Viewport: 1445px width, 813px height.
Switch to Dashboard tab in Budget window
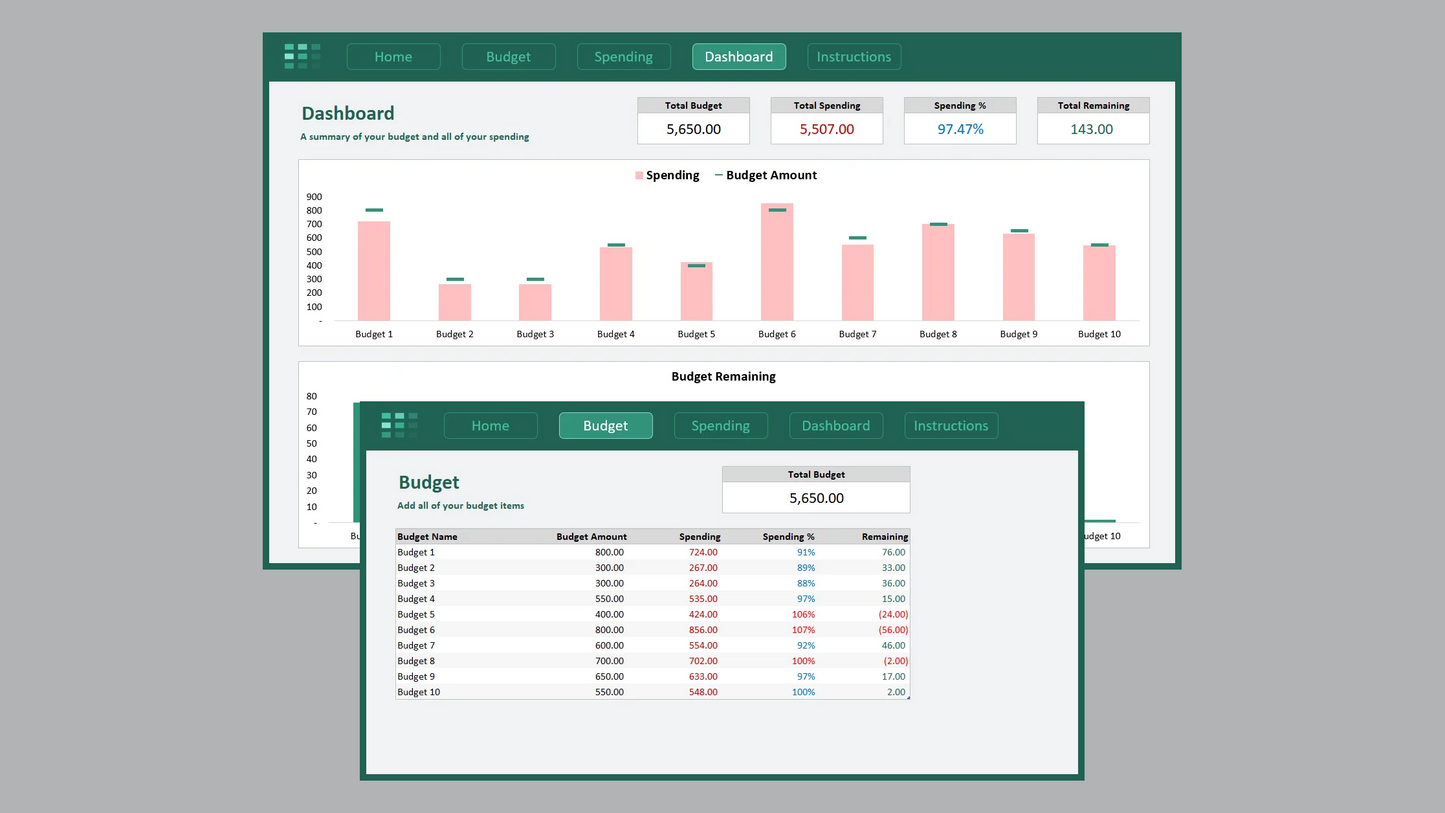pos(836,426)
